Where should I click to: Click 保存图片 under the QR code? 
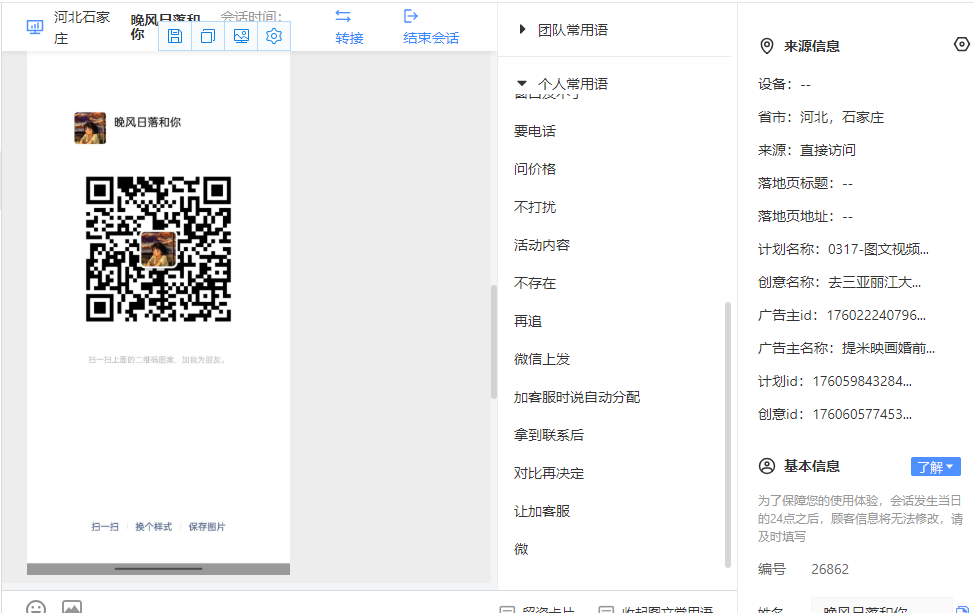207,527
